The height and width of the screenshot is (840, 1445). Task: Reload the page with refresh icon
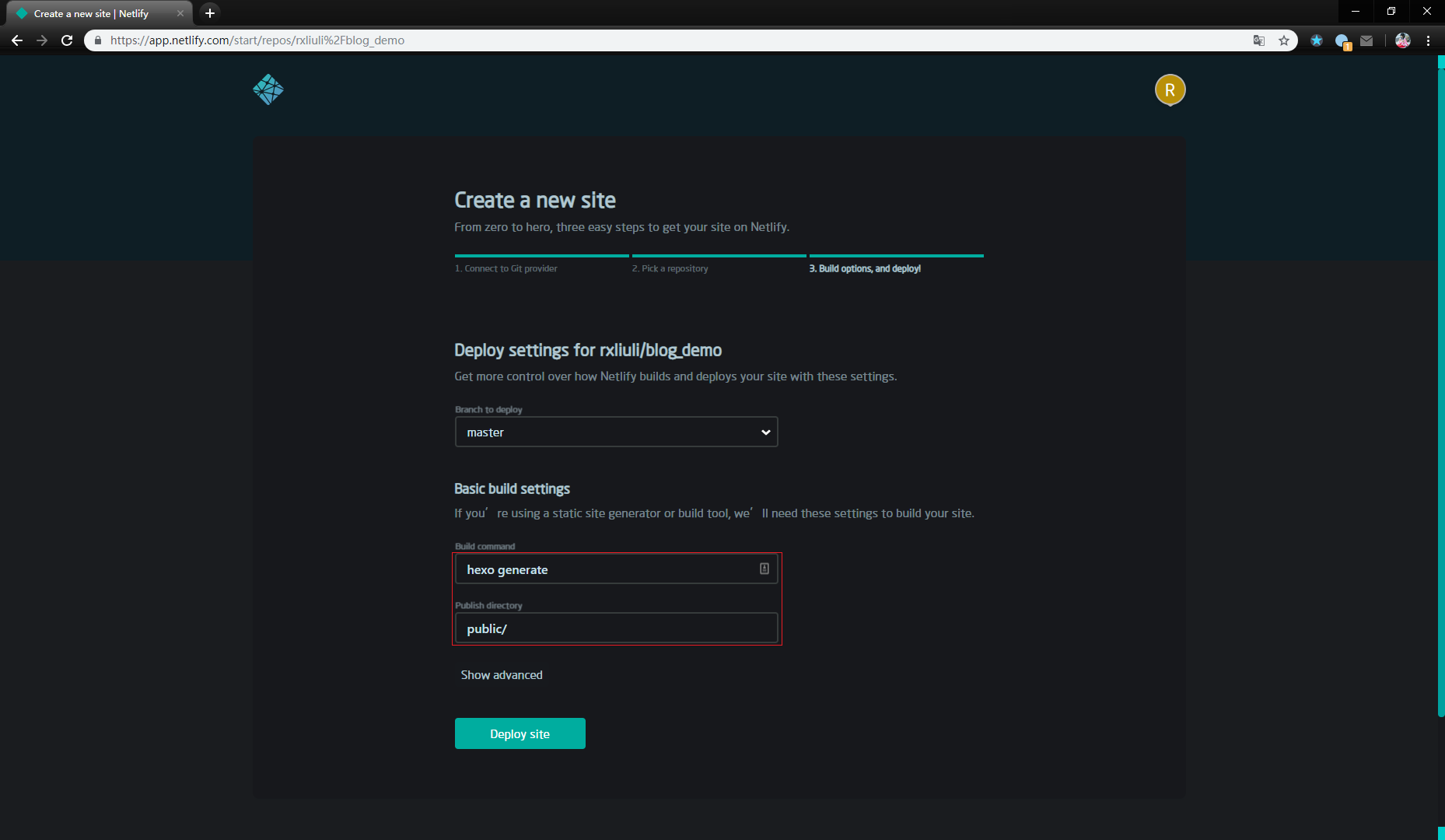click(68, 40)
